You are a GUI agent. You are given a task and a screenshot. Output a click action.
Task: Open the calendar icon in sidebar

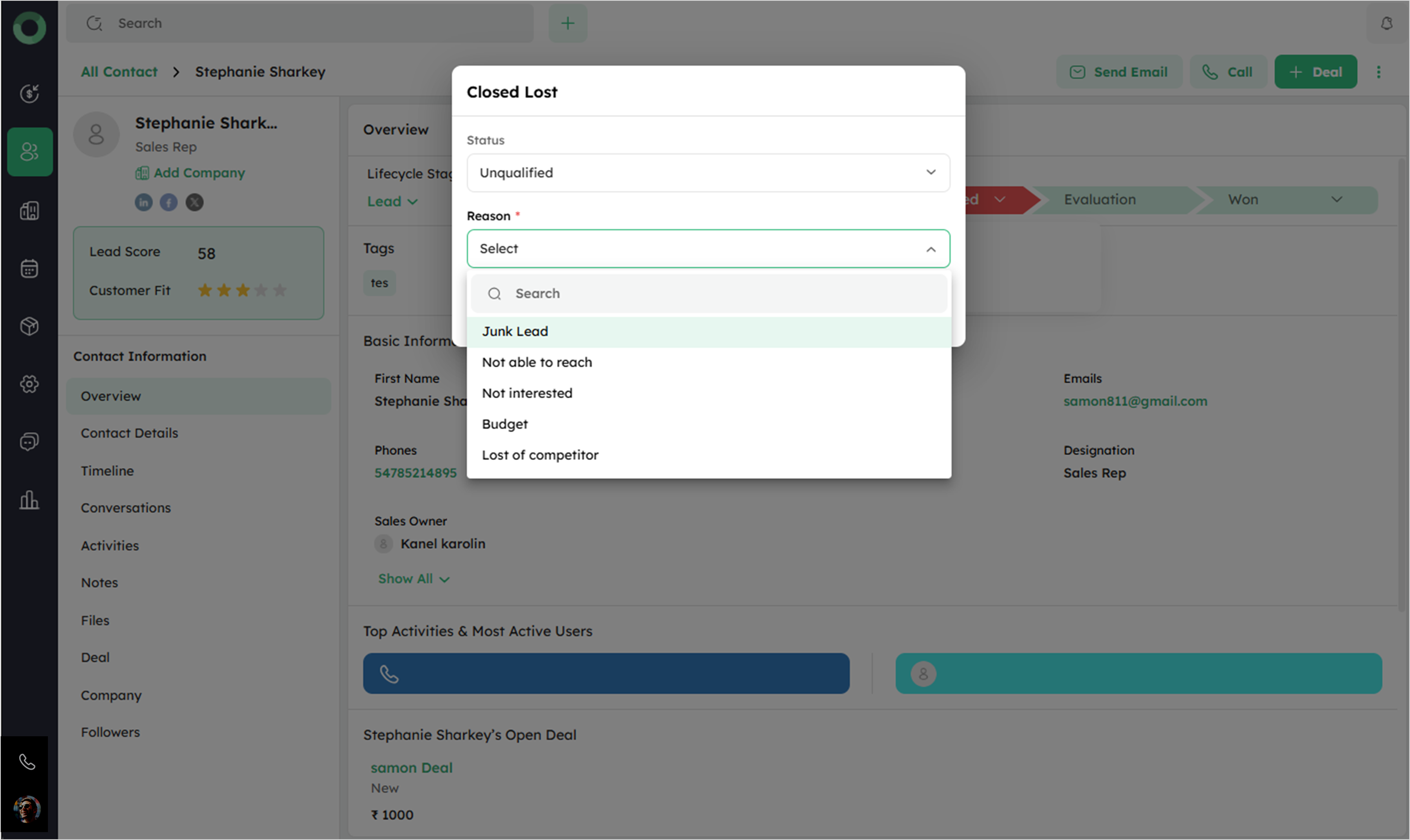[29, 268]
